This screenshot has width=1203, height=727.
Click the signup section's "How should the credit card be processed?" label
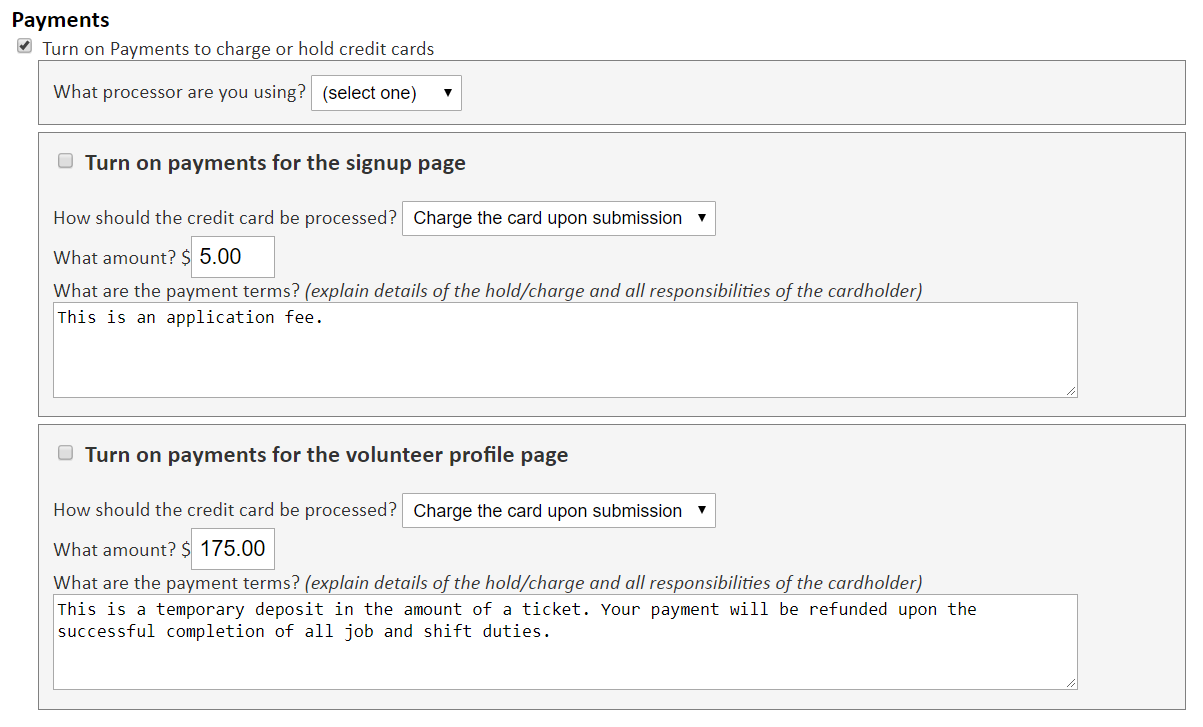tap(225, 218)
